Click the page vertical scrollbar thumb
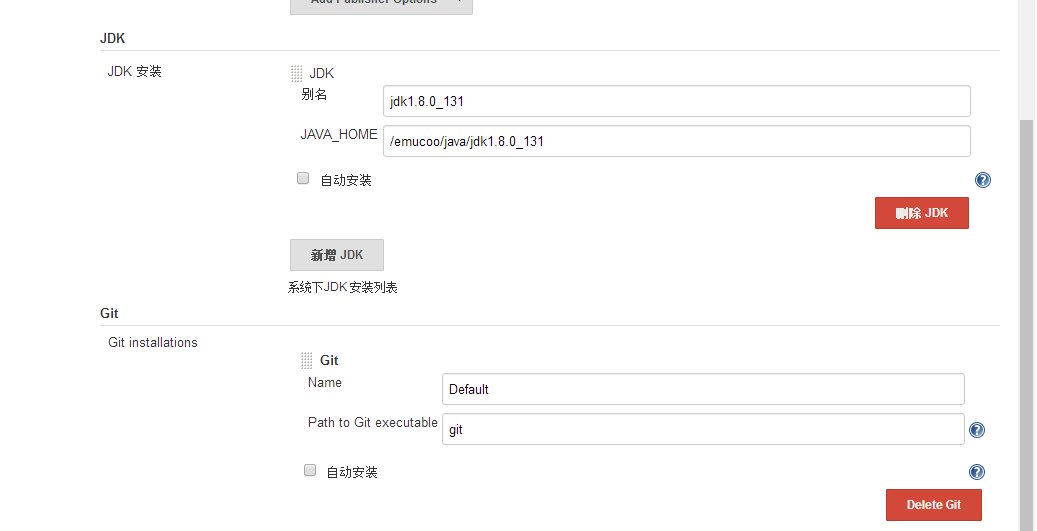 coord(1026,324)
